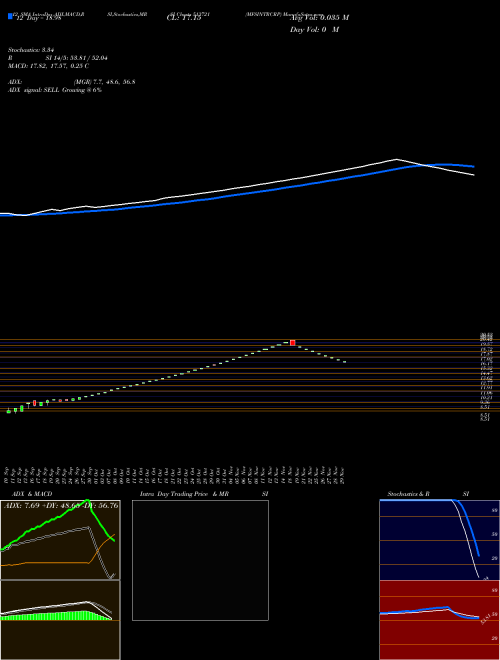Screen dimensions: 500x660
Task: Click the 'ADX: 7.69 +DY: 48.60 -DY: 56.76' readout
Action: 61,506
